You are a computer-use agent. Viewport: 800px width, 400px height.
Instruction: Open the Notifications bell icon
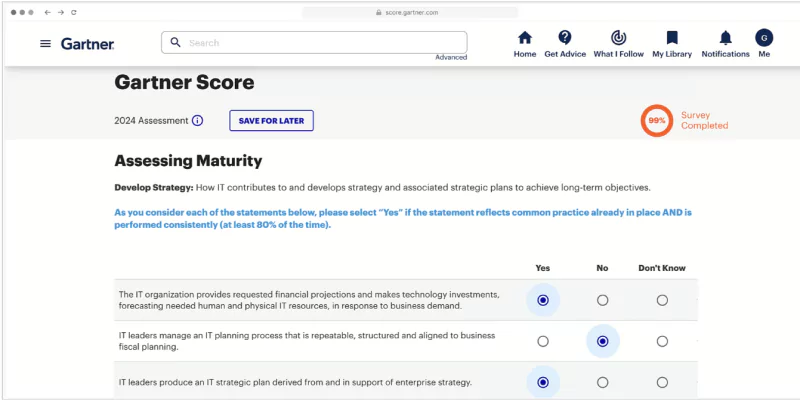coord(725,38)
